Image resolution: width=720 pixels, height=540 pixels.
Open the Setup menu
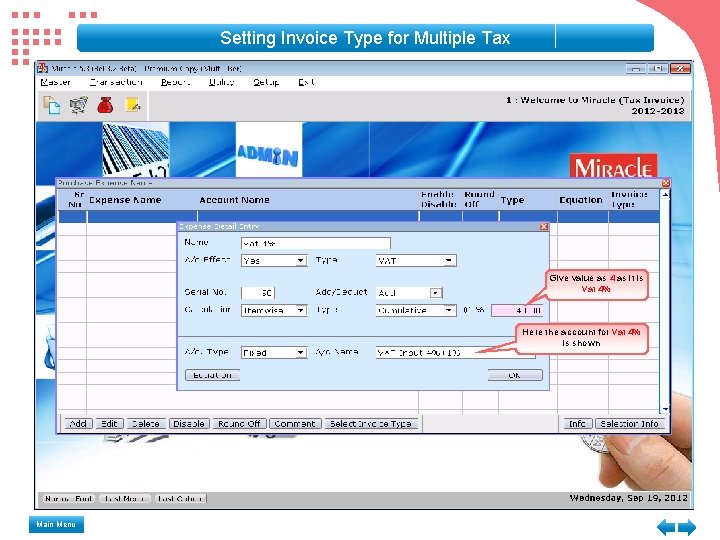pos(266,82)
